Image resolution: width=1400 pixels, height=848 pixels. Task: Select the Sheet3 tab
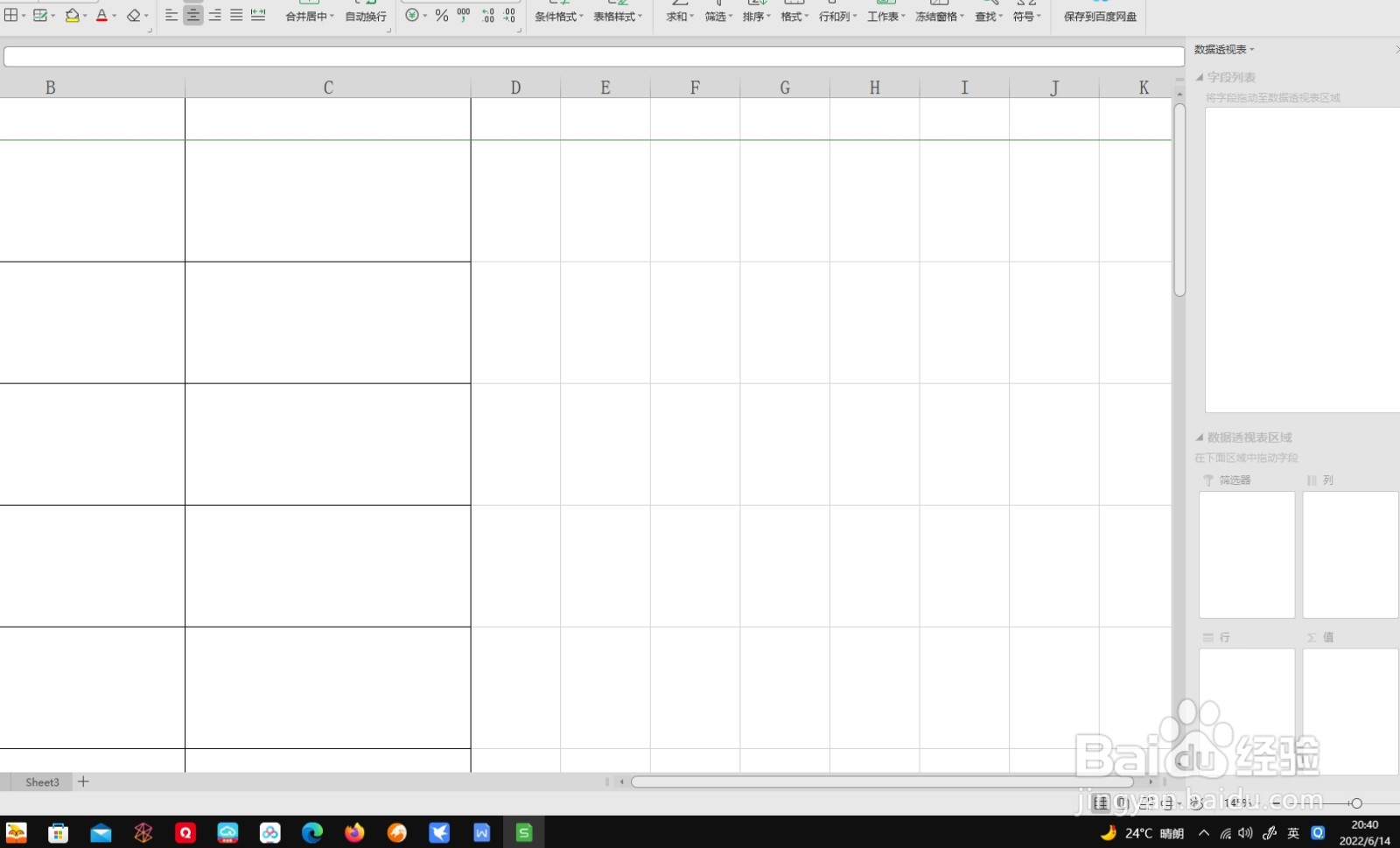pyautogui.click(x=42, y=782)
